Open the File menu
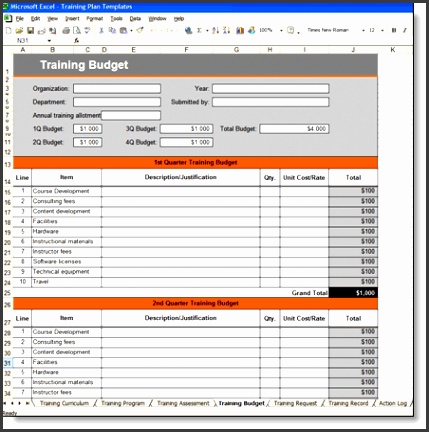 click(20, 19)
